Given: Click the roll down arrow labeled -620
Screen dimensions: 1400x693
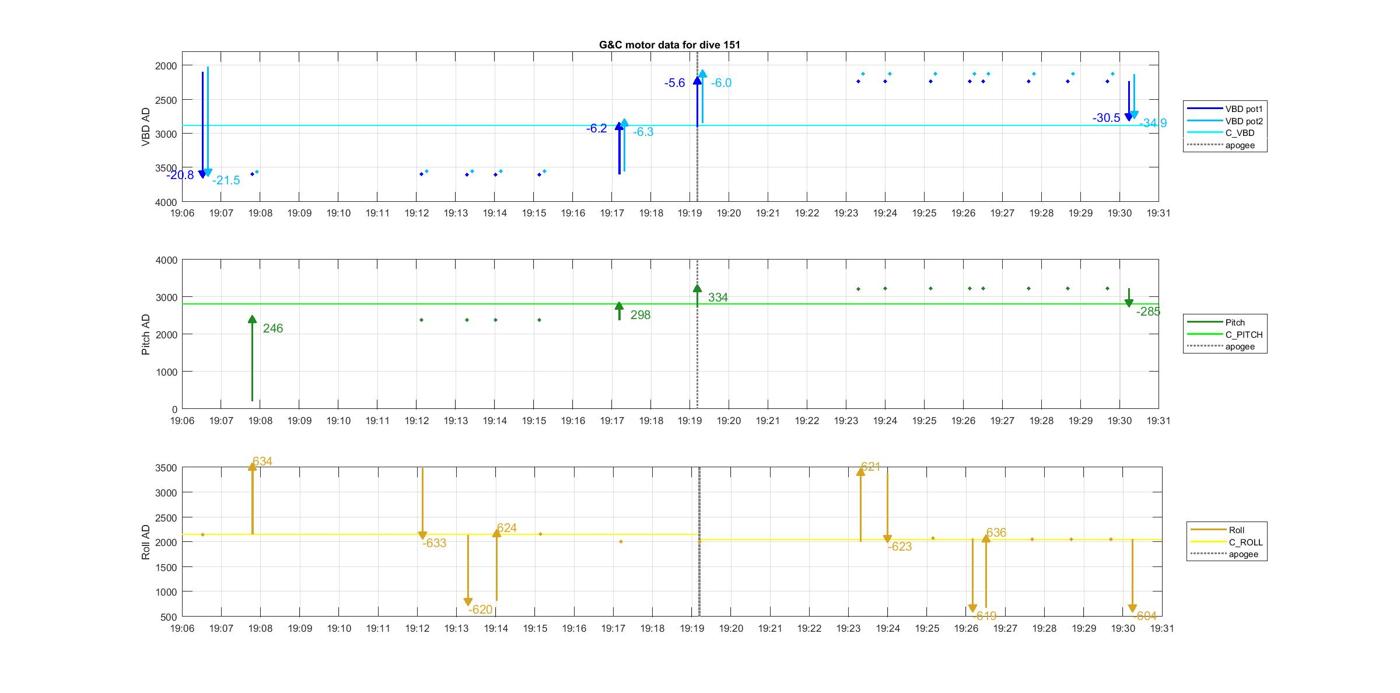Looking at the screenshot, I should tap(468, 570).
